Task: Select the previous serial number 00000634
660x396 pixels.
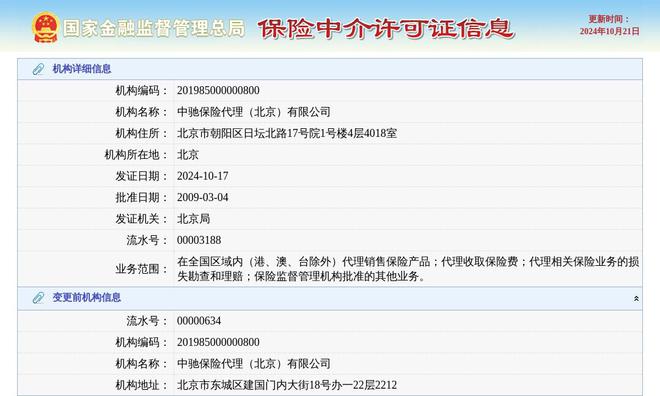Action: 199,321
